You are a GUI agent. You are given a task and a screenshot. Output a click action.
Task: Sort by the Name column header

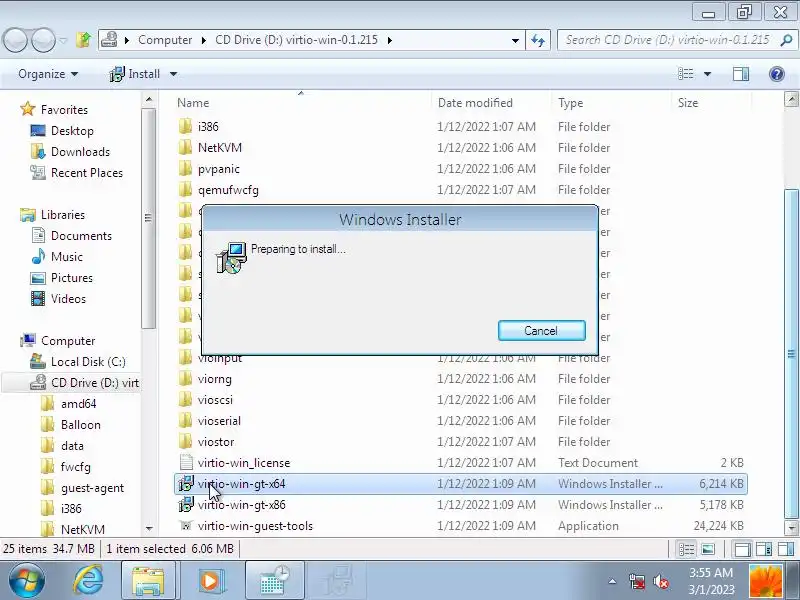[193, 103]
